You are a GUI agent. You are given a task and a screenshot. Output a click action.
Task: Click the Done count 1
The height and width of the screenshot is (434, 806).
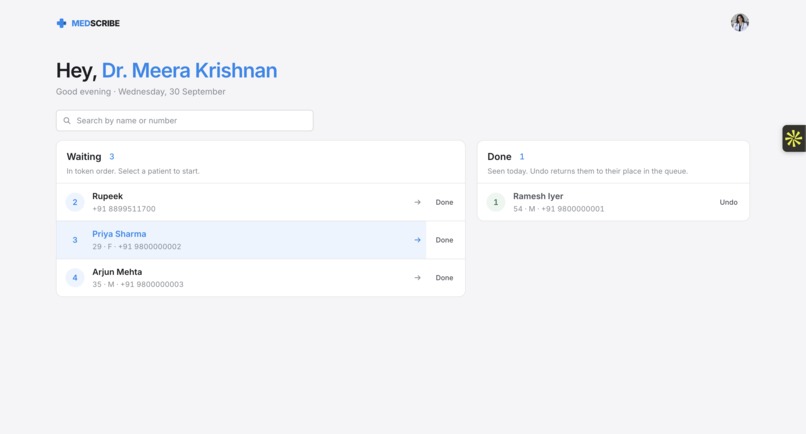(522, 156)
